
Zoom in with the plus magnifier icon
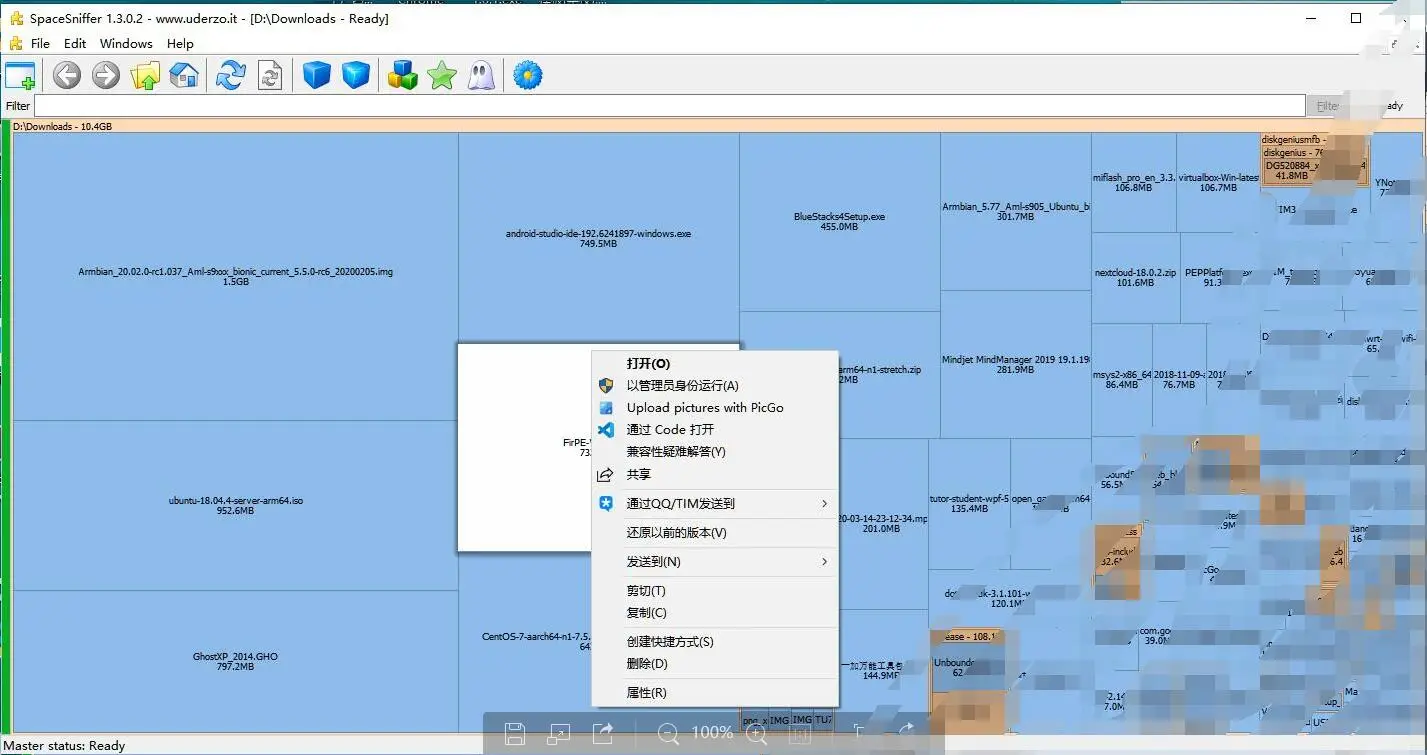(x=757, y=734)
